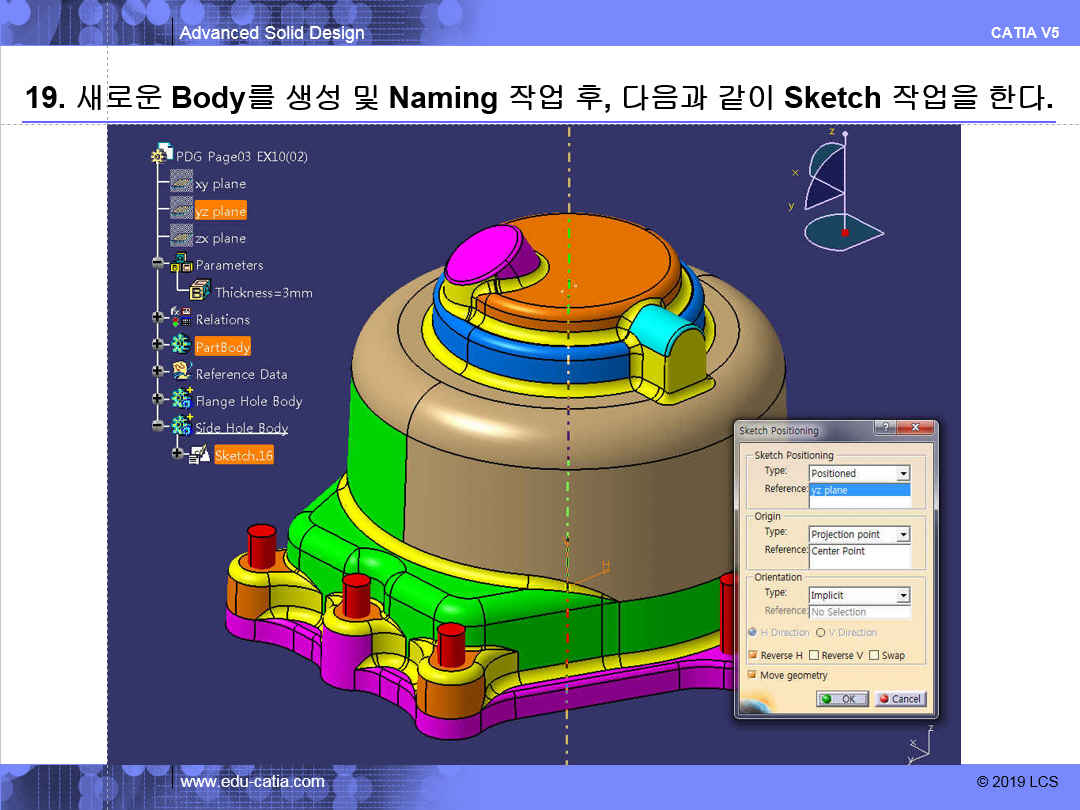The height and width of the screenshot is (810, 1080).
Task: Select the Reference Data icon
Action: pyautogui.click(x=182, y=373)
